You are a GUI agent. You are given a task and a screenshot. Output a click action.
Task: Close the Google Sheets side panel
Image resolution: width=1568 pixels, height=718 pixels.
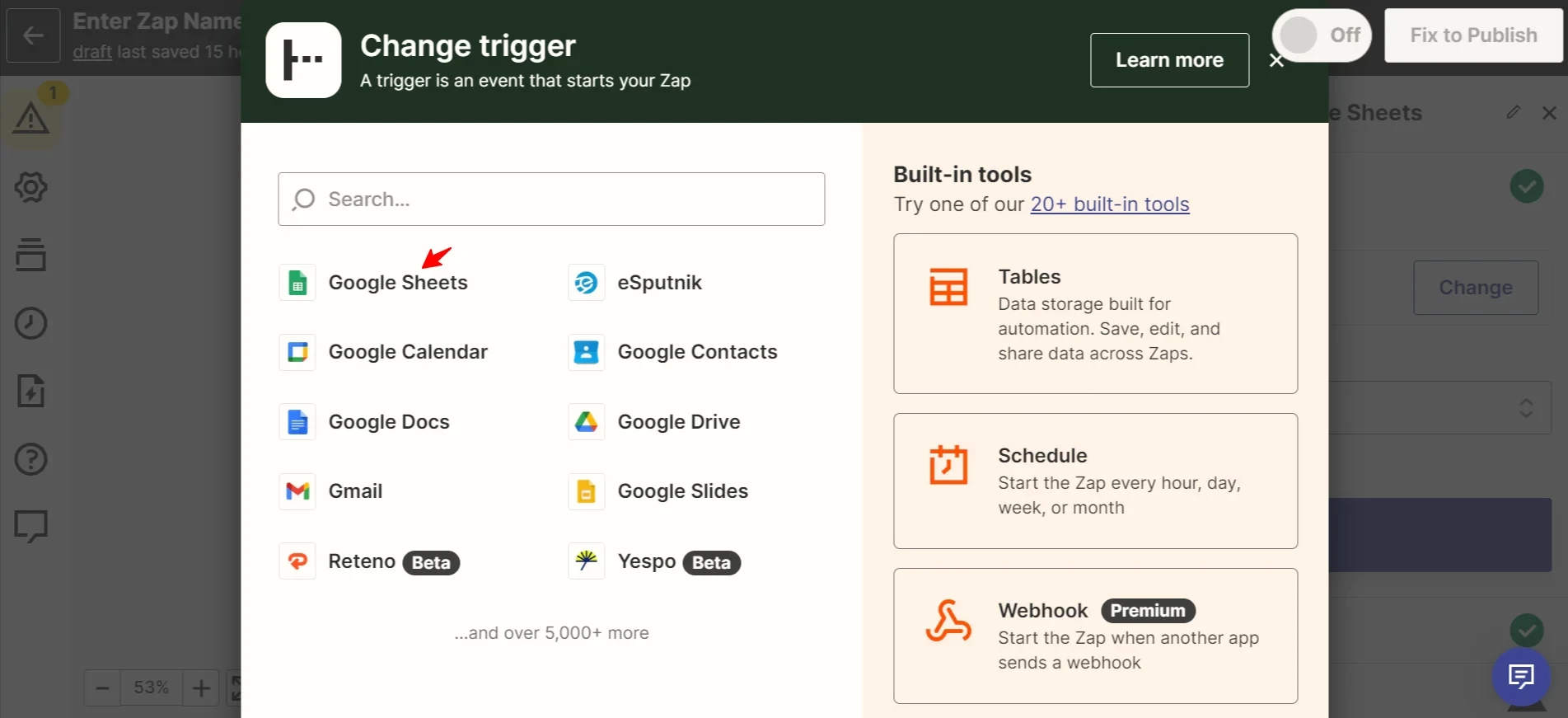(1549, 112)
